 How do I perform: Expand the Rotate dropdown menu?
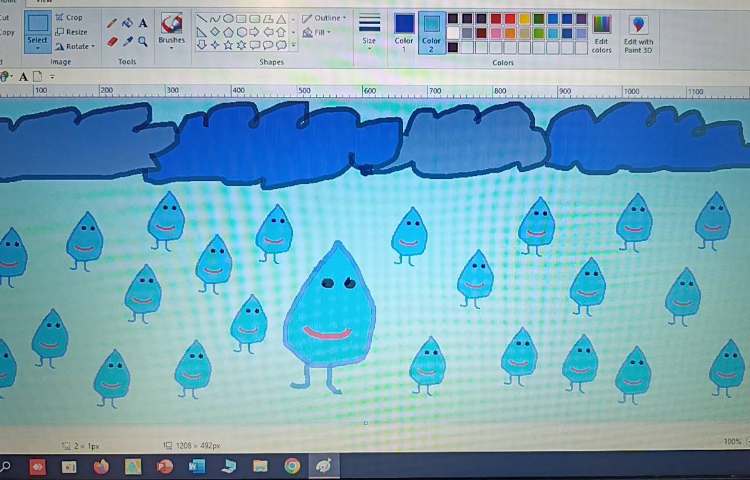[x=75, y=46]
